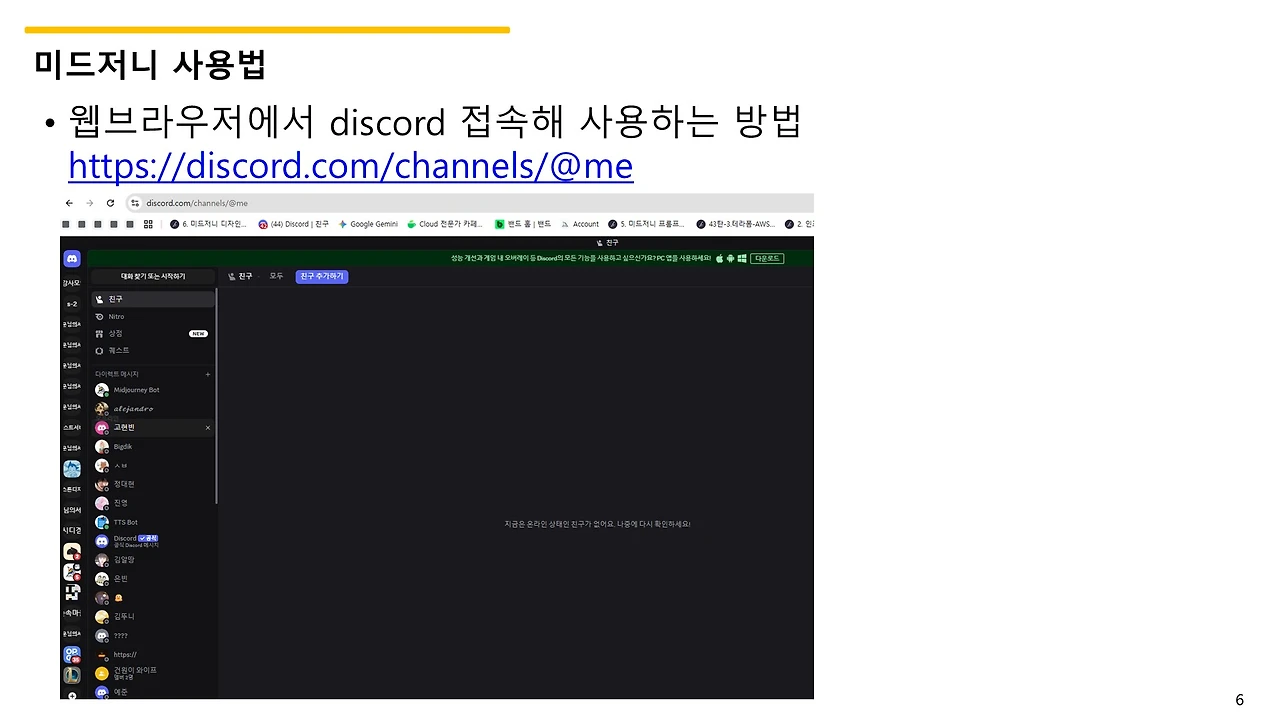Click the 대화 찾기 또는 시작하기 search field

pos(153,276)
